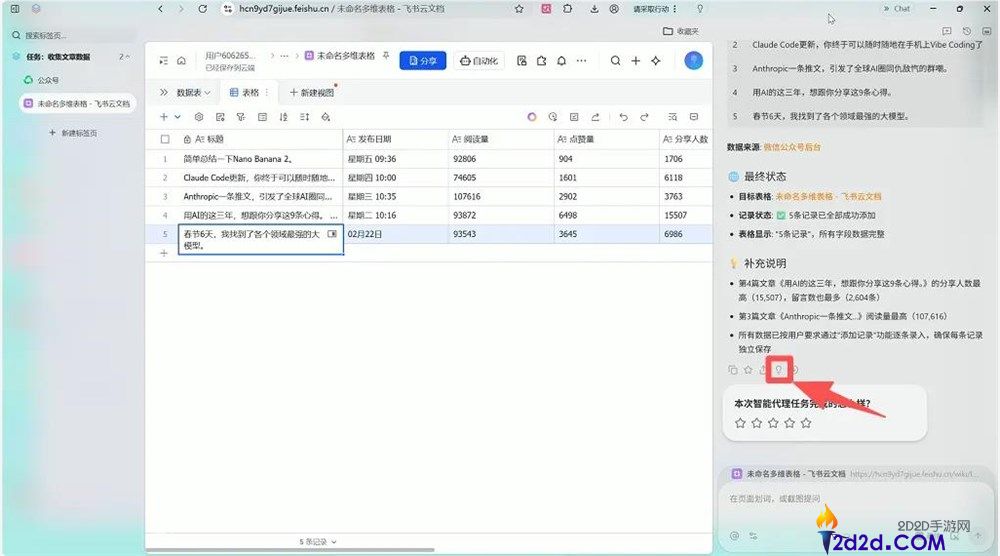Click the cell showing 星期四 10:00
Viewport: 1000px width, 556px height.
click(x=395, y=178)
